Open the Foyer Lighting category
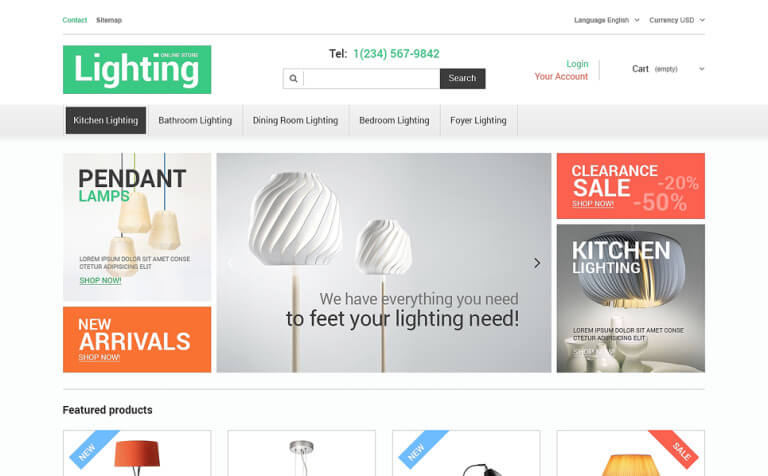768x476 pixels. [x=478, y=120]
